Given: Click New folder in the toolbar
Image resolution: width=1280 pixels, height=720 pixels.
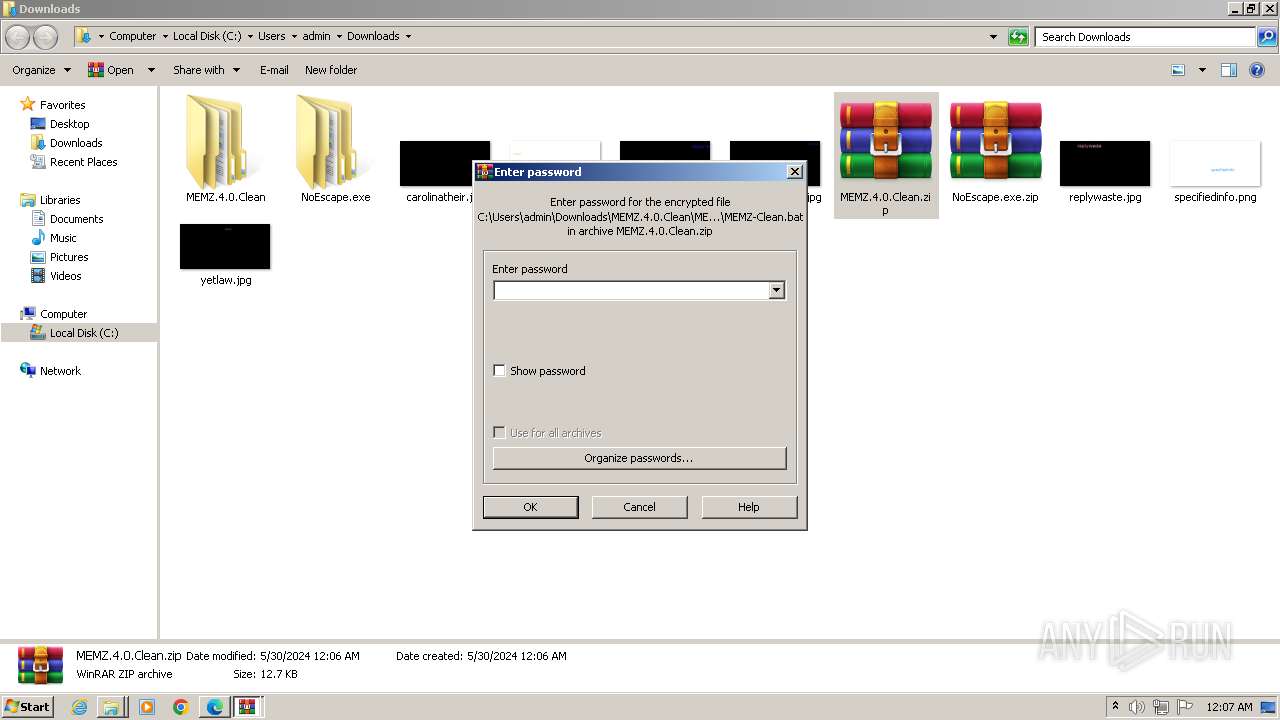Looking at the screenshot, I should [331, 70].
